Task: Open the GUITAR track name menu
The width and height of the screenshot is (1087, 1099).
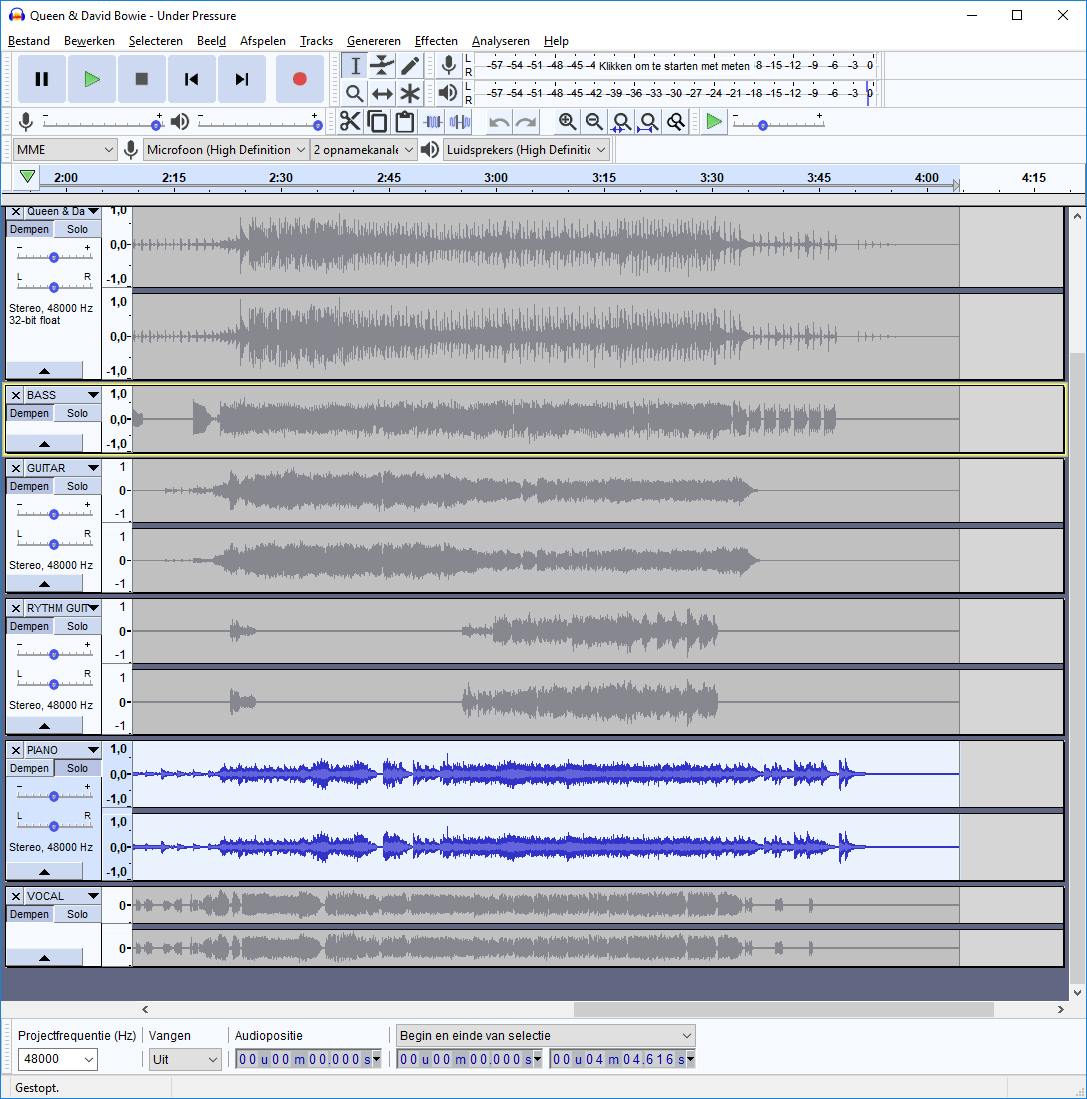Action: pyautogui.click(x=91, y=467)
